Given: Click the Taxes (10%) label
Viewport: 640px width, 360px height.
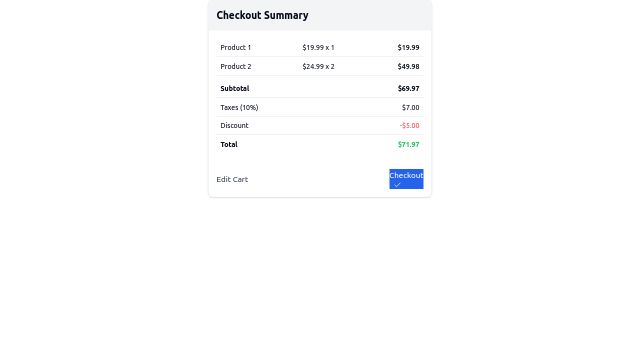Looking at the screenshot, I should click(x=239, y=107).
